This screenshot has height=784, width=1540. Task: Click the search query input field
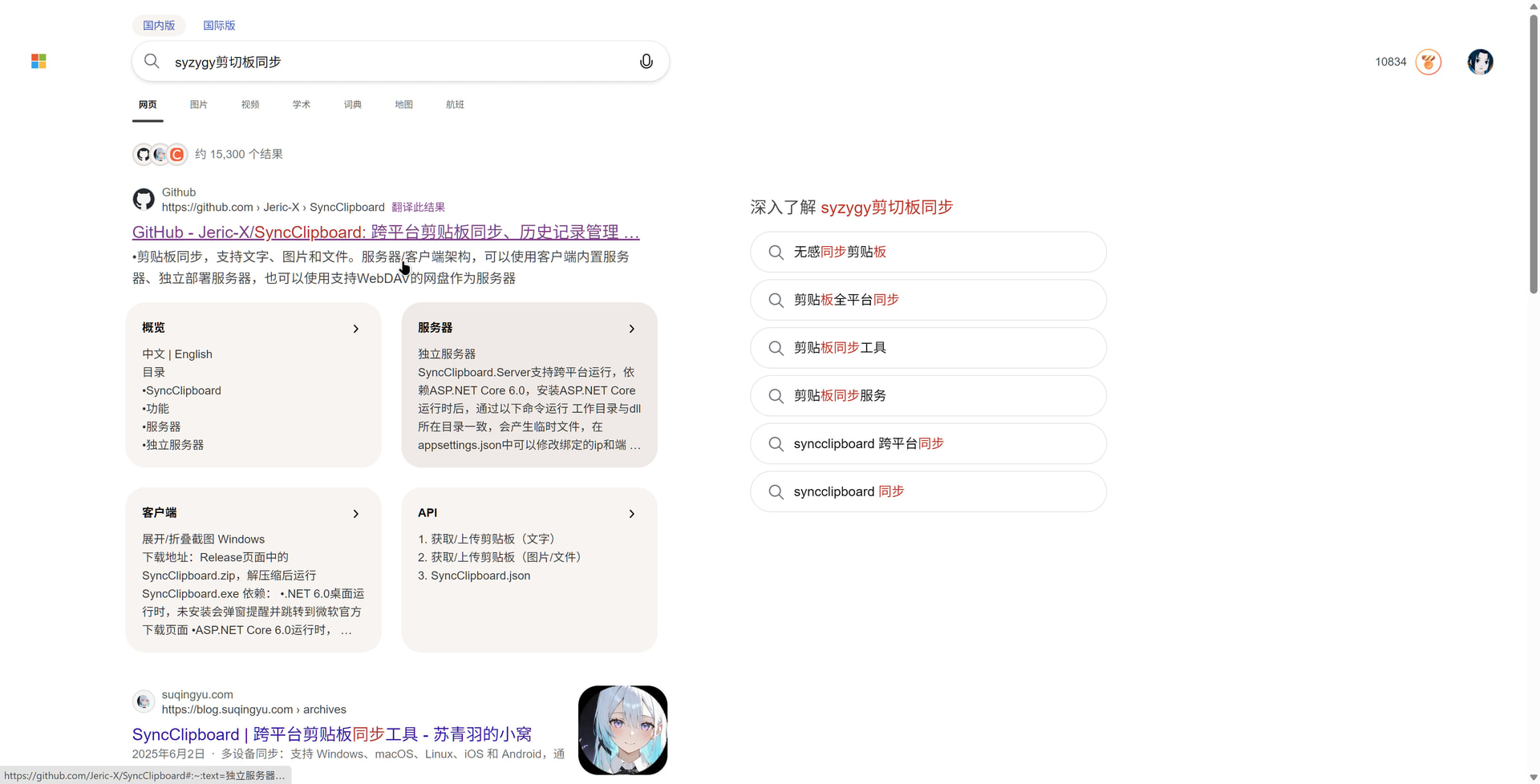(x=401, y=63)
